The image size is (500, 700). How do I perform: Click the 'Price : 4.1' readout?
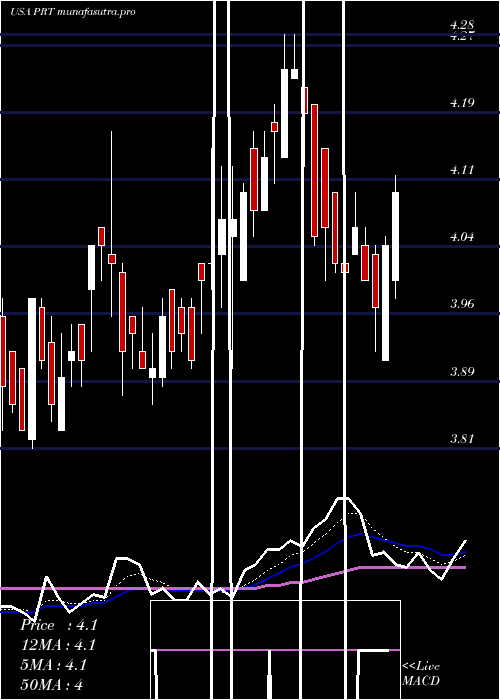tap(59, 625)
